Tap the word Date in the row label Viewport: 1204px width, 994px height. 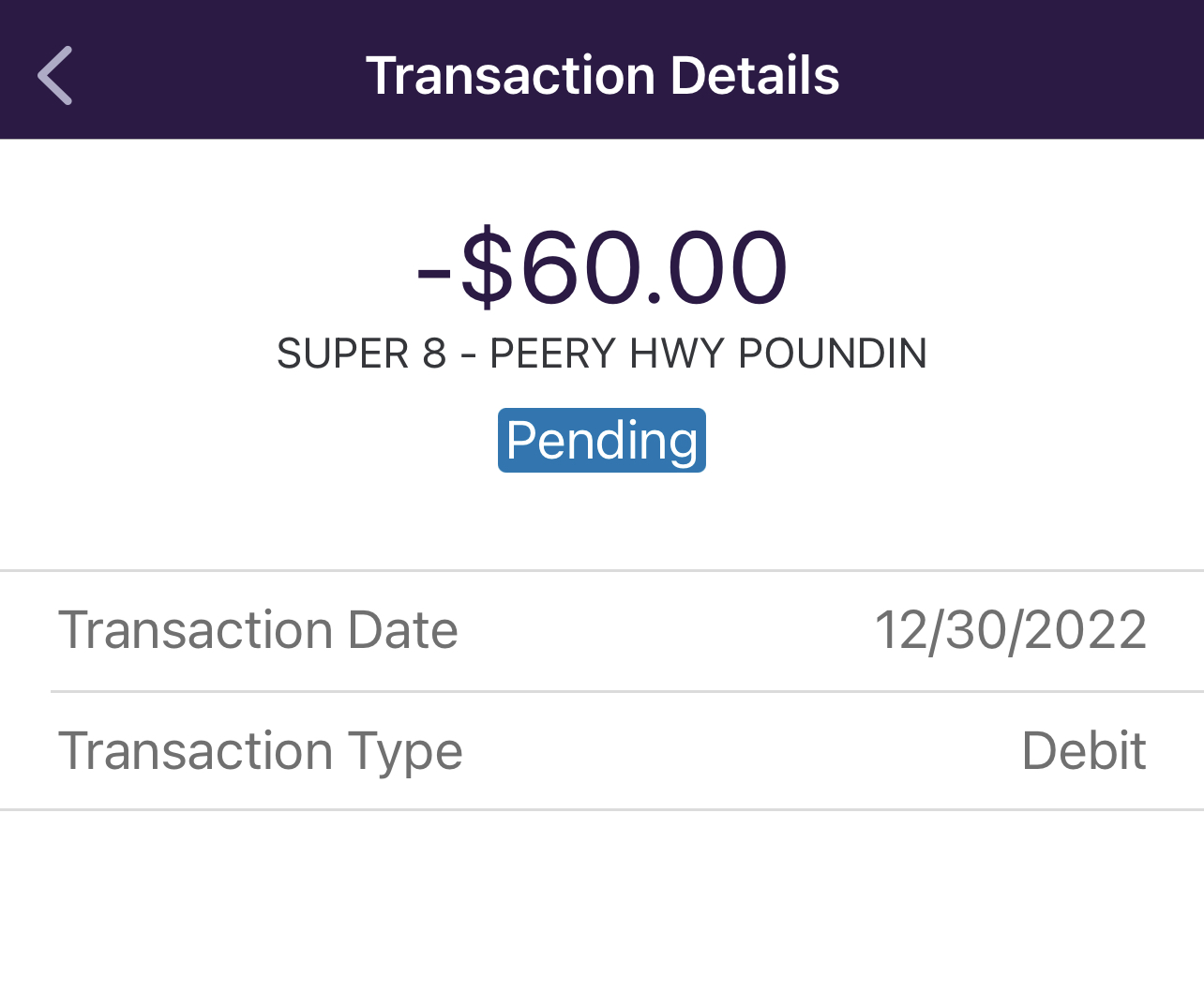[x=402, y=630]
